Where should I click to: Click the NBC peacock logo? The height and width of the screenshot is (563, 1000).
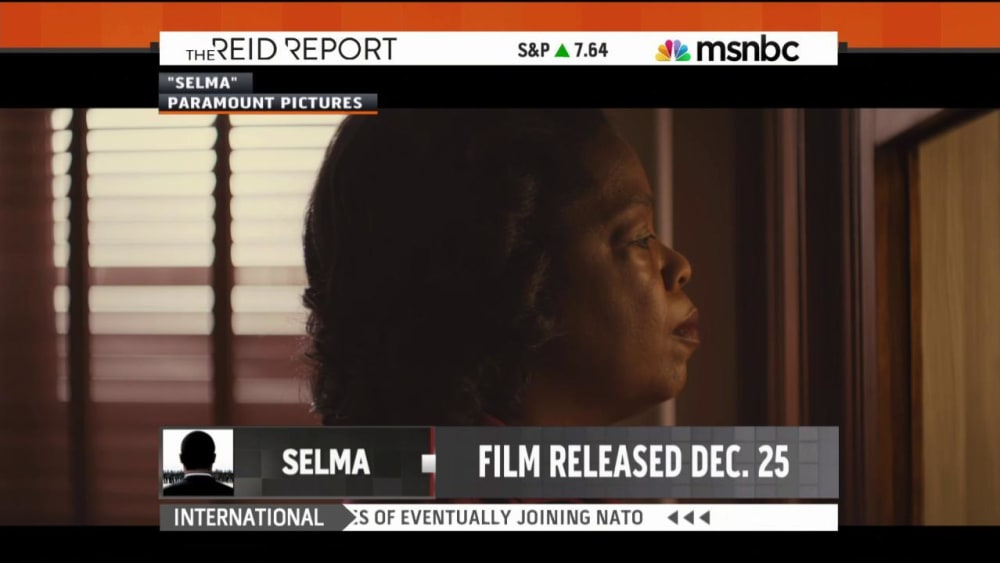673,50
